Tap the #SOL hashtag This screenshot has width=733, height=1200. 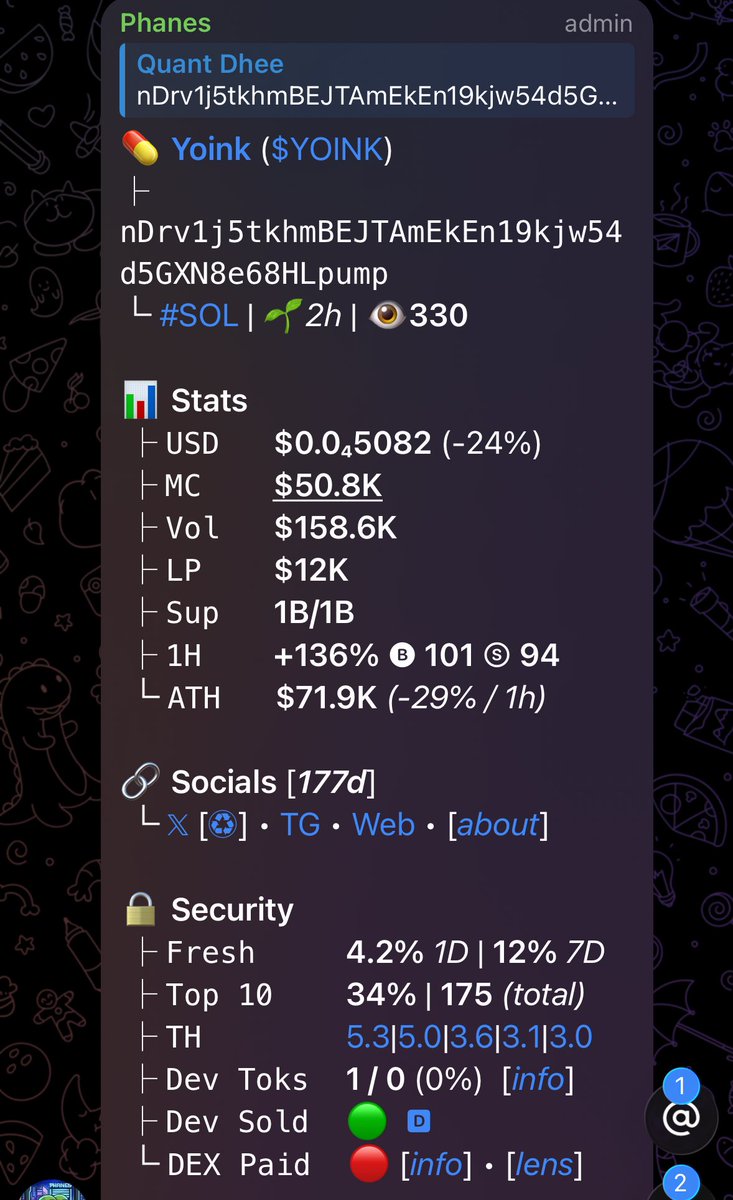[x=199, y=316]
